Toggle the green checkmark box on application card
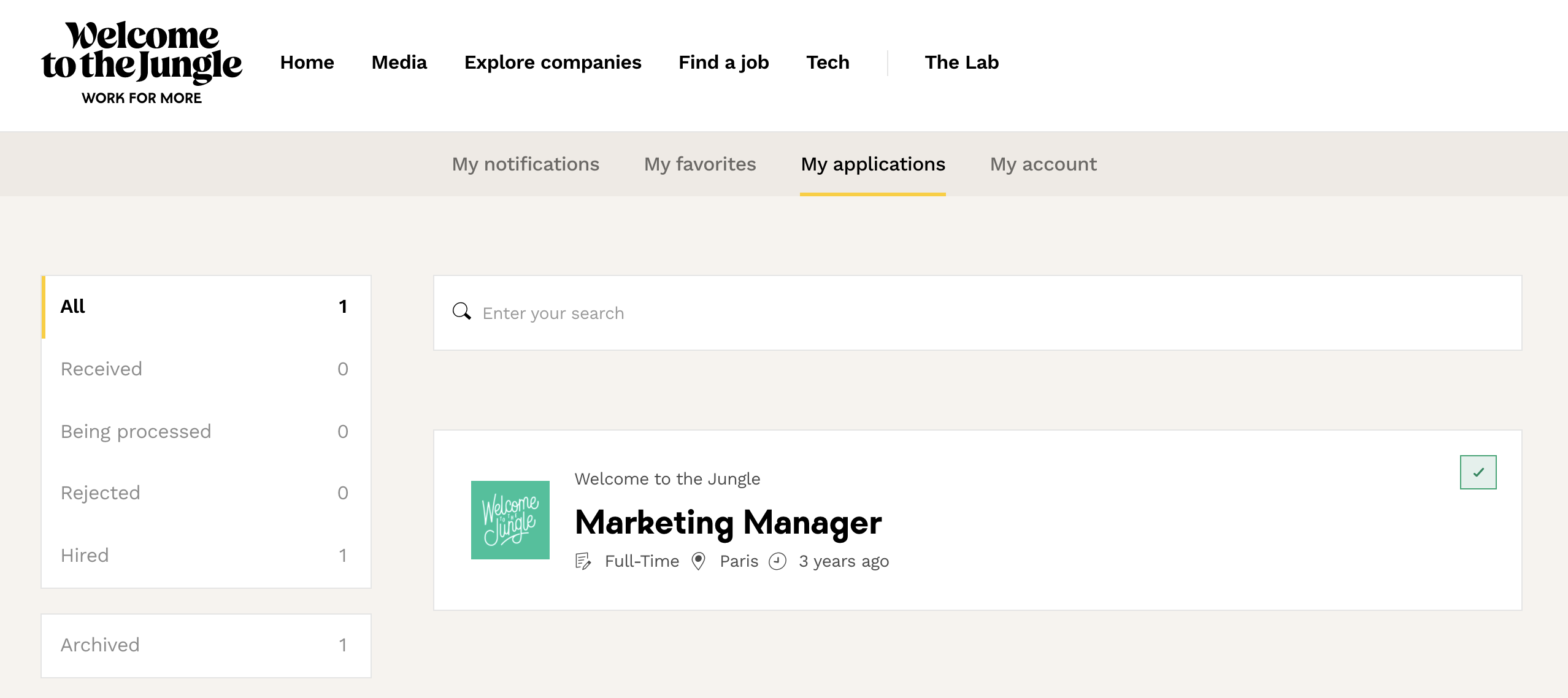 pos(1478,472)
